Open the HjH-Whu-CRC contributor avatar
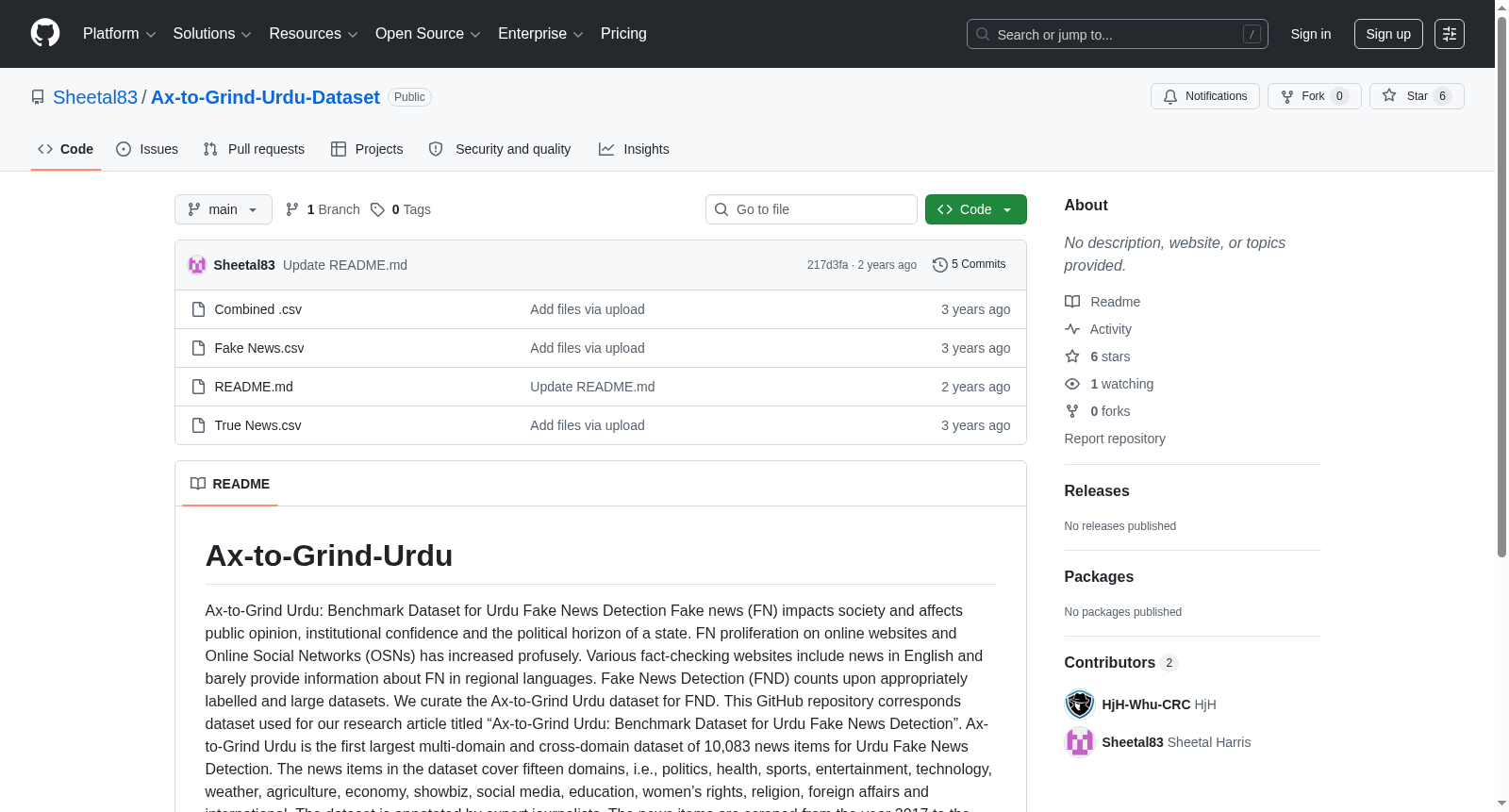This screenshot has width=1509, height=812. tap(1079, 704)
